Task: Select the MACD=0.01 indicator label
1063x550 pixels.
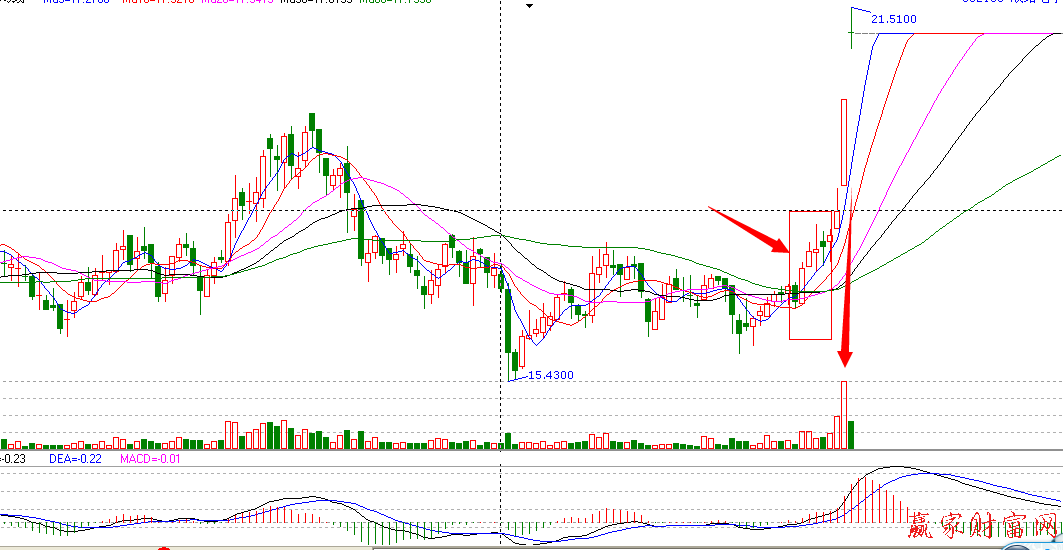Action: pyautogui.click(x=150, y=458)
